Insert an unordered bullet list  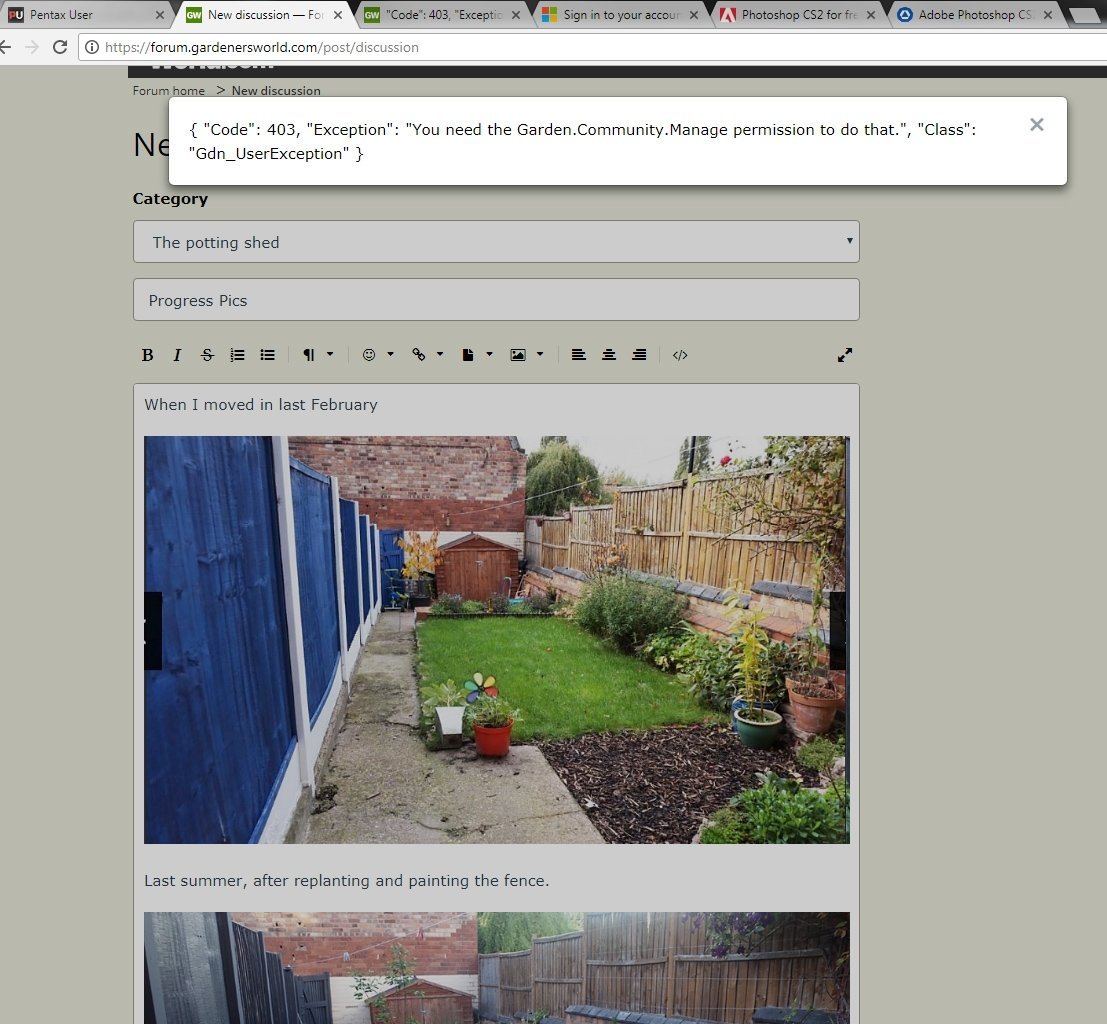point(268,355)
